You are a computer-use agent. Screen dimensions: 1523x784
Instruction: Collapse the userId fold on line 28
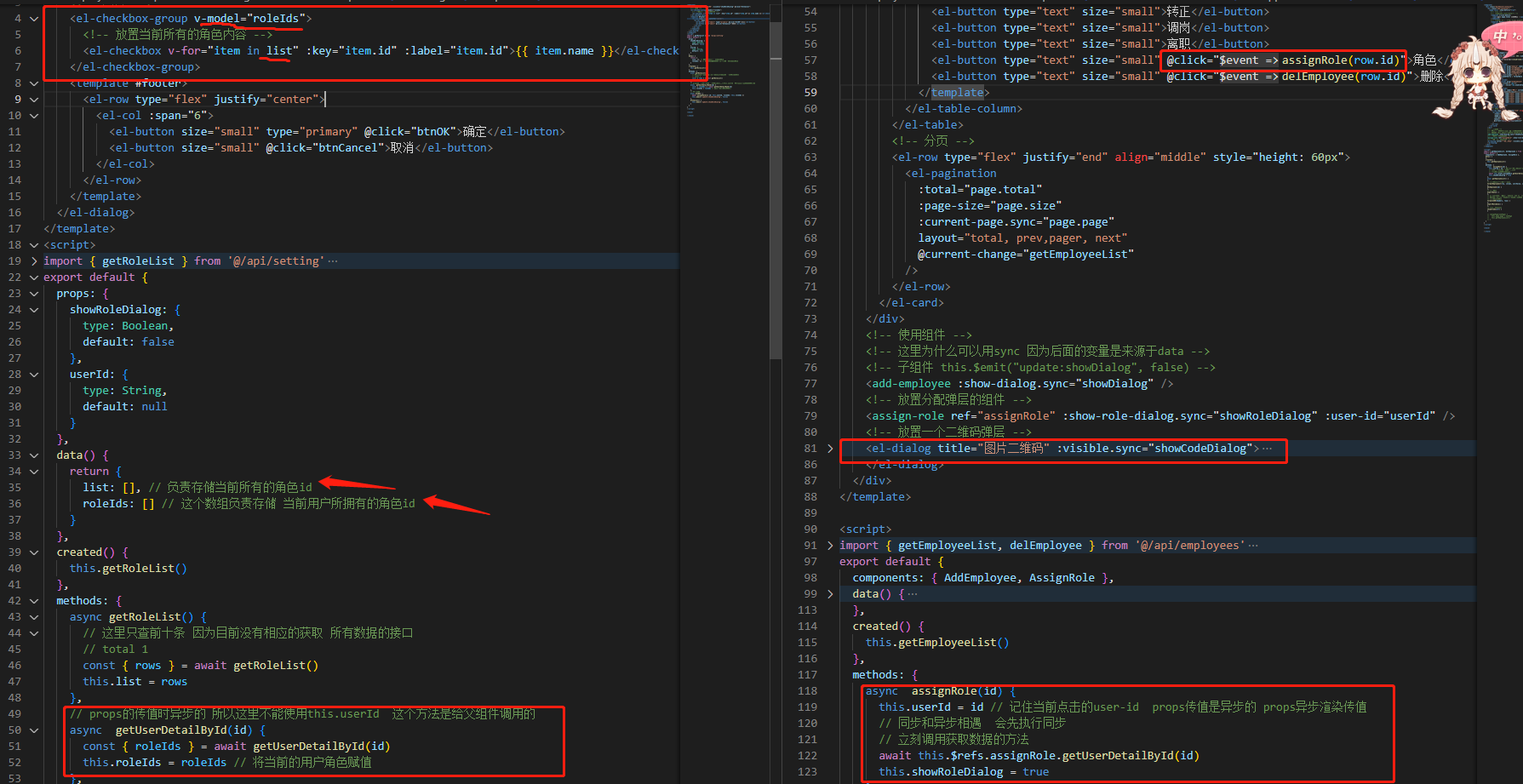(x=34, y=375)
